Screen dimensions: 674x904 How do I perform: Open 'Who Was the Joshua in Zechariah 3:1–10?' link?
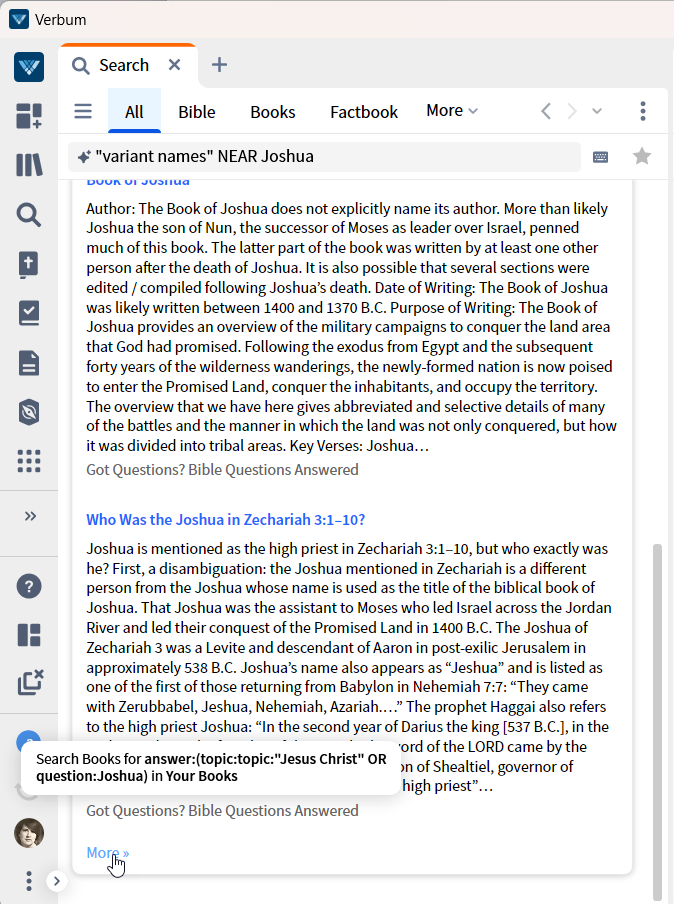pos(225,519)
